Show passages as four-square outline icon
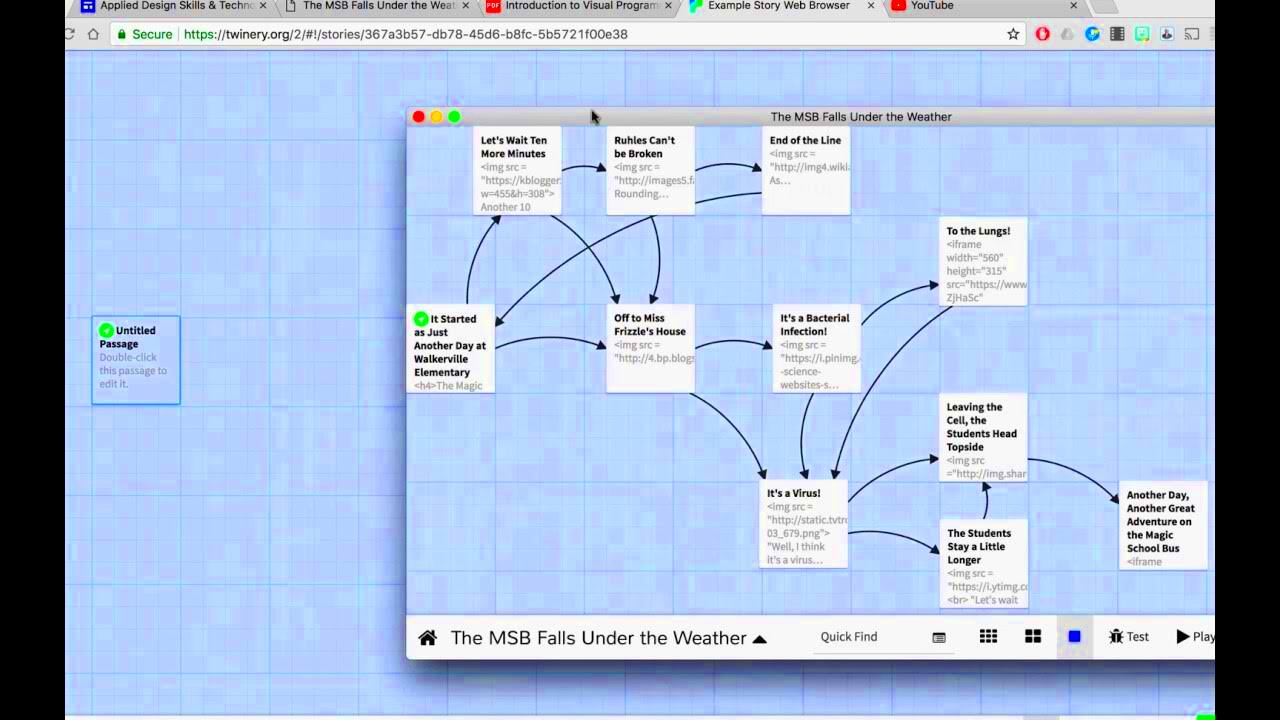Image resolution: width=1280 pixels, height=720 pixels. tap(1033, 636)
